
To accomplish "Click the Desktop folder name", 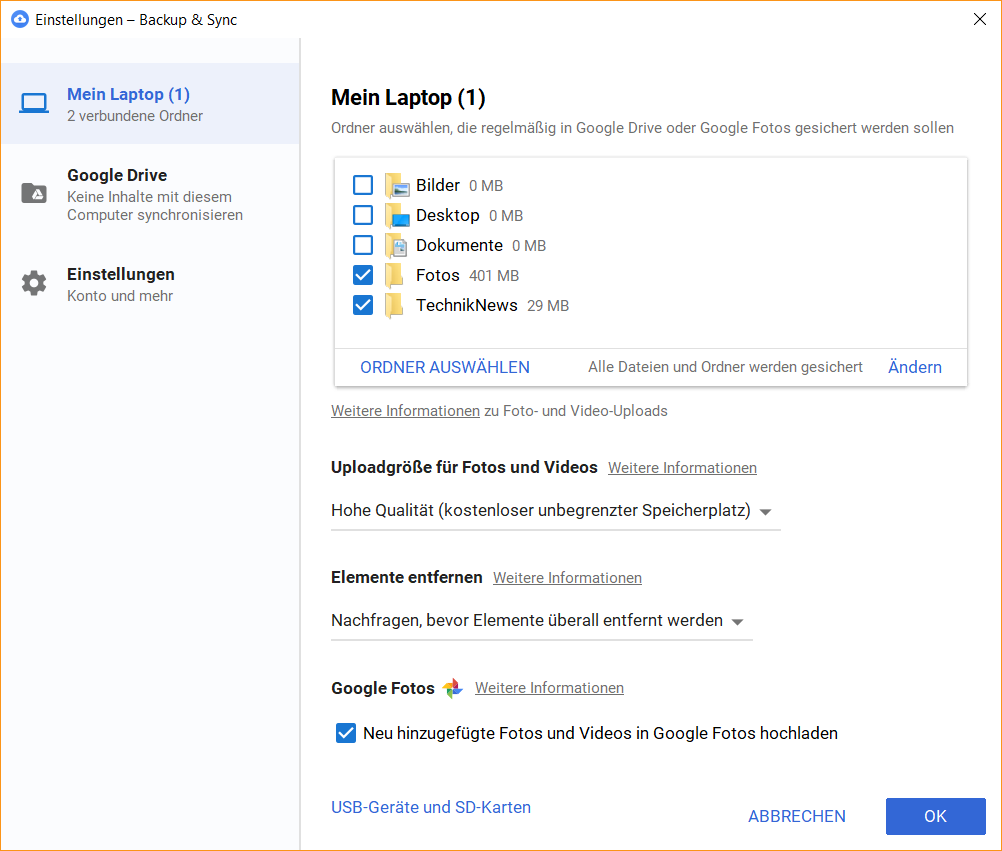I will click(x=447, y=215).
